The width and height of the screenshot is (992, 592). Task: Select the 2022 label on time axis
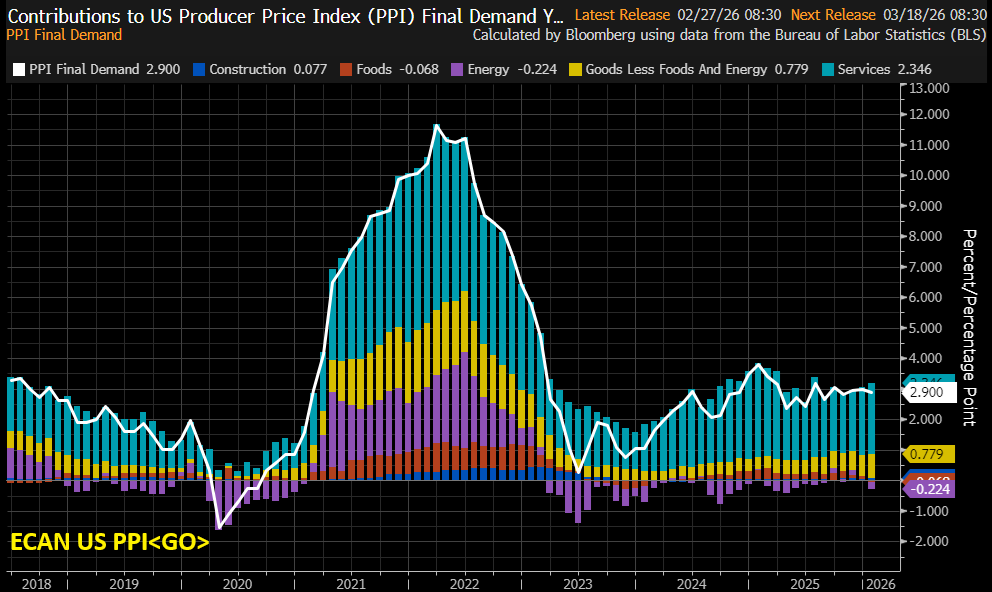pyautogui.click(x=465, y=582)
